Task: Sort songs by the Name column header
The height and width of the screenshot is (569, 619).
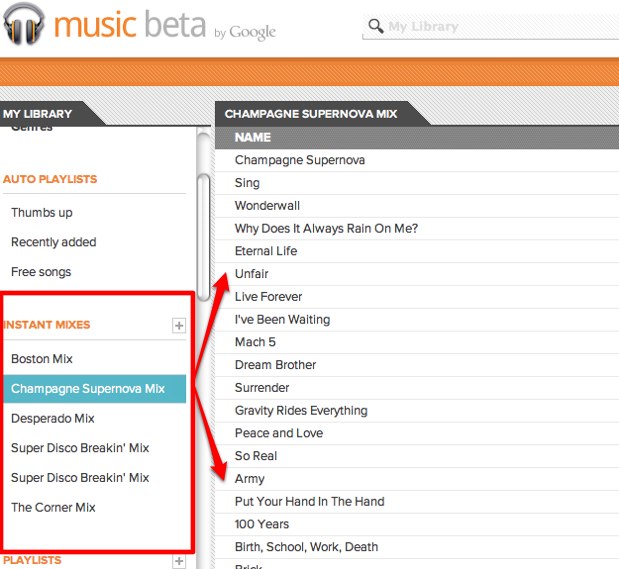Action: point(254,137)
